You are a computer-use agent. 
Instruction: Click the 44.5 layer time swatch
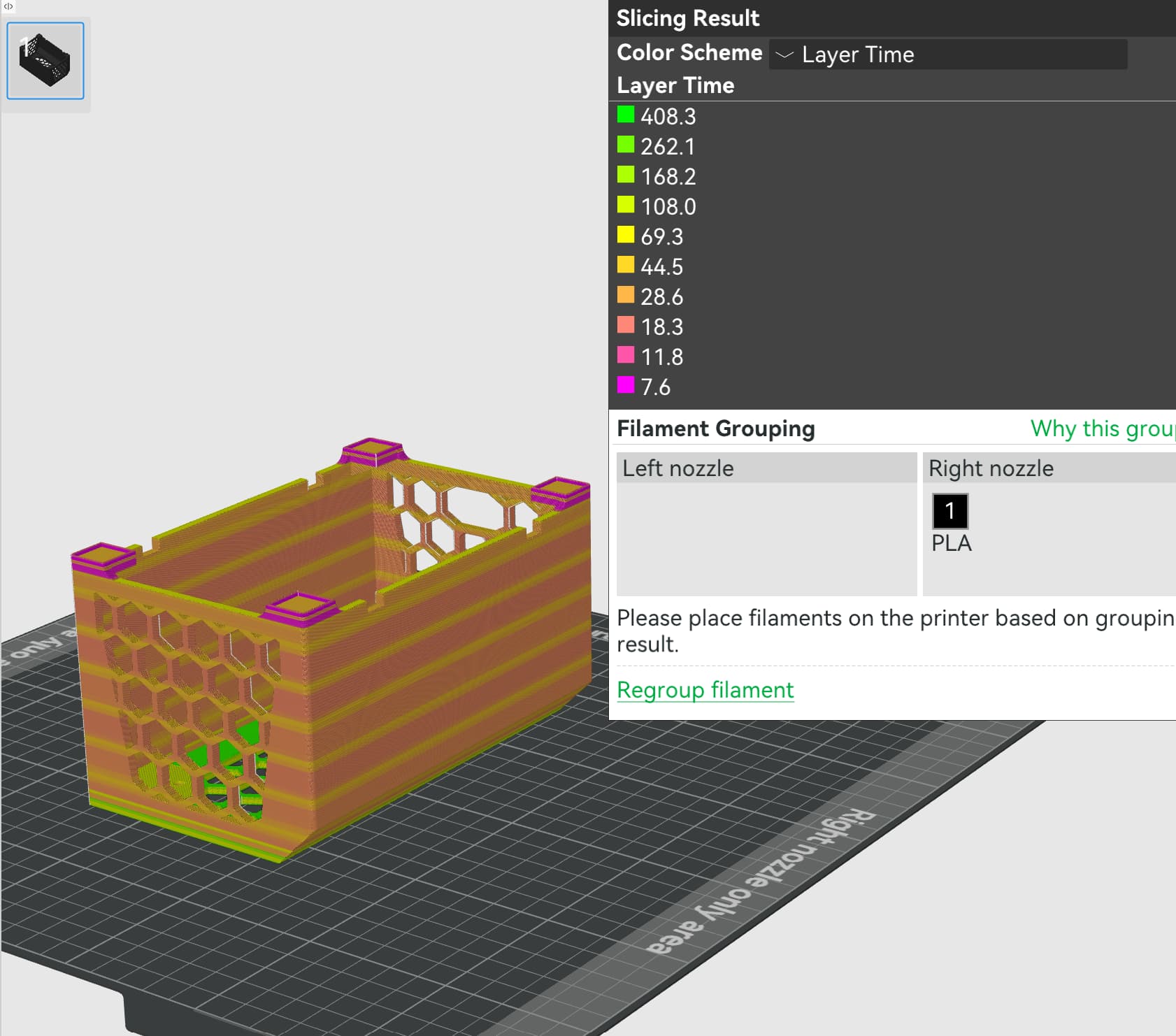click(x=626, y=264)
